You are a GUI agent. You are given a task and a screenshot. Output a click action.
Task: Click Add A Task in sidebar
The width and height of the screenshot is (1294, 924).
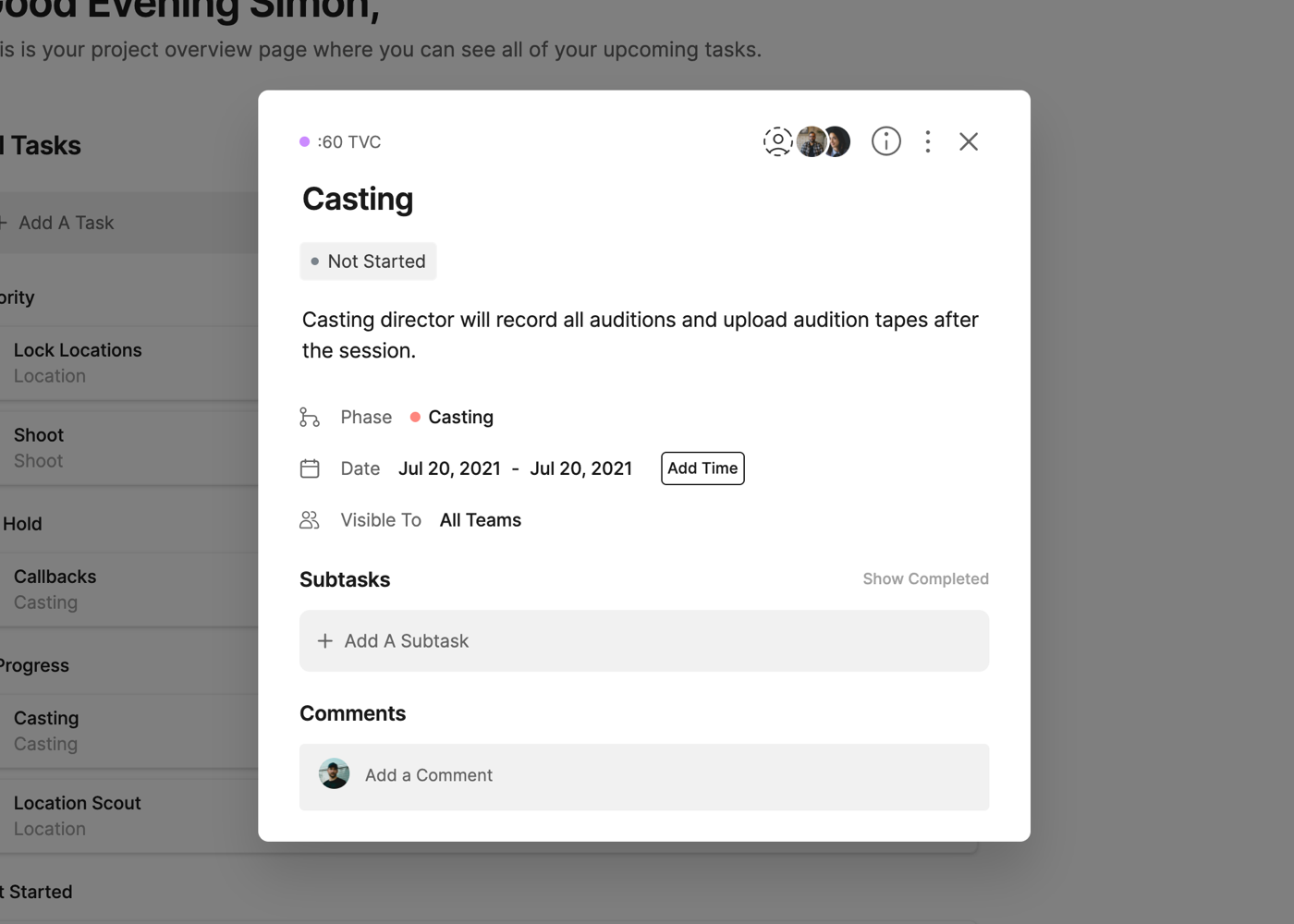(x=66, y=223)
